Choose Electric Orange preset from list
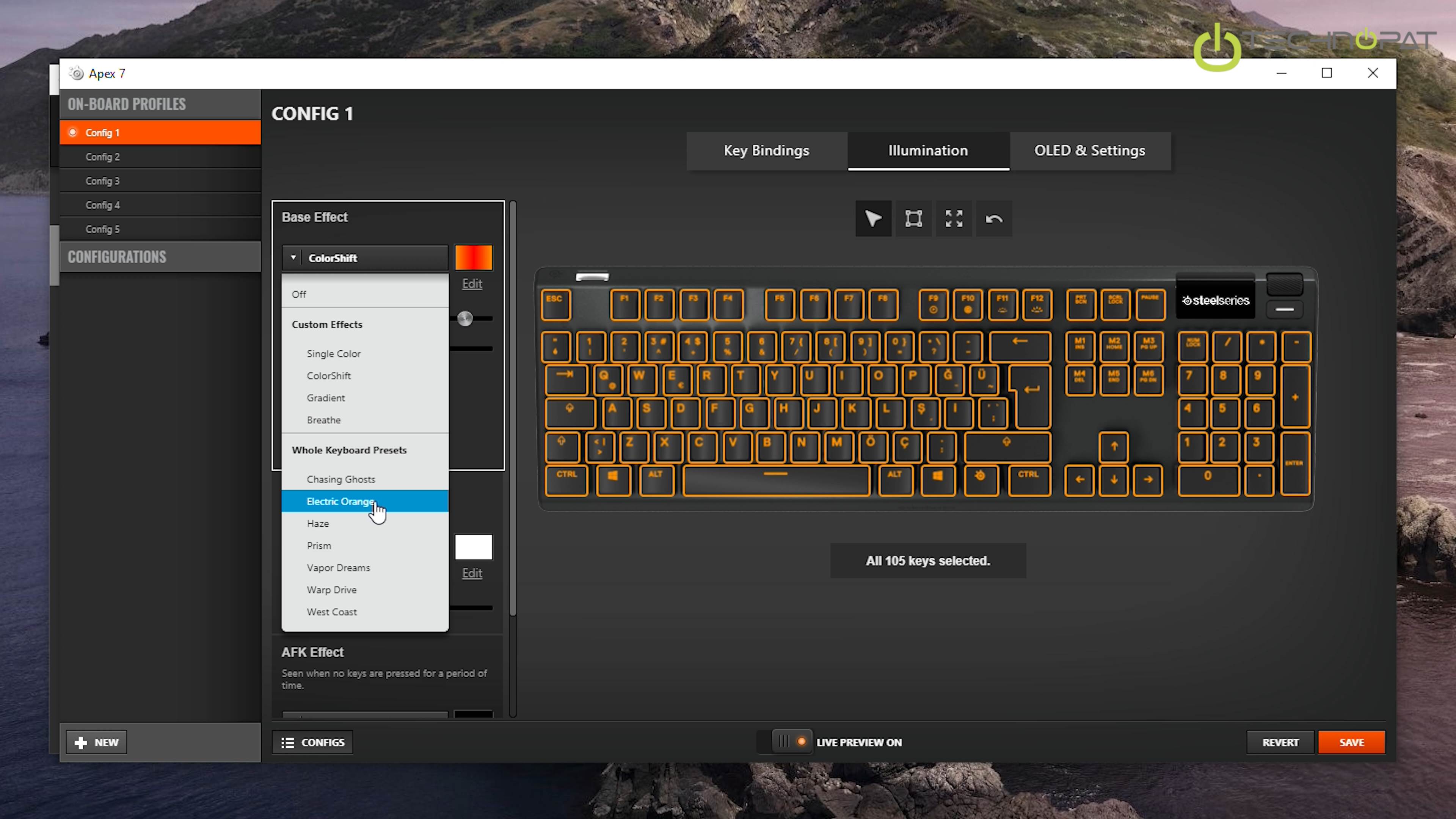Screen dimensions: 1456x819 coord(340,501)
